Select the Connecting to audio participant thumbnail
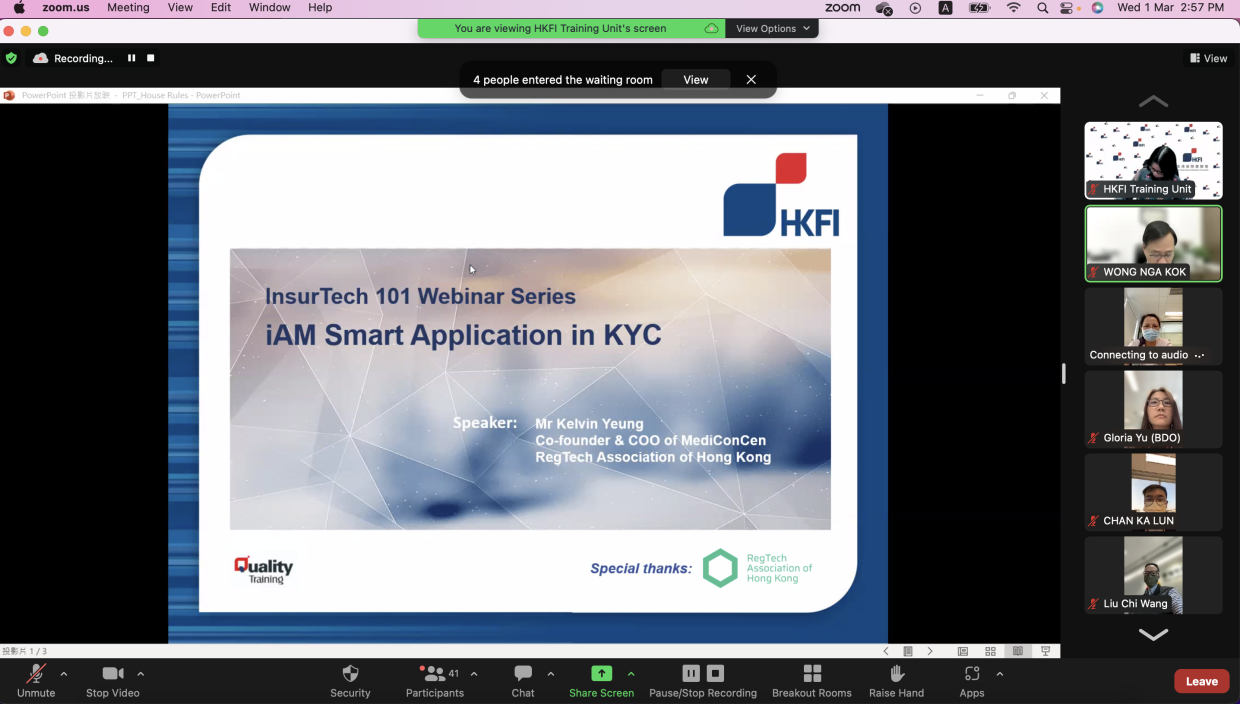 tap(1153, 326)
